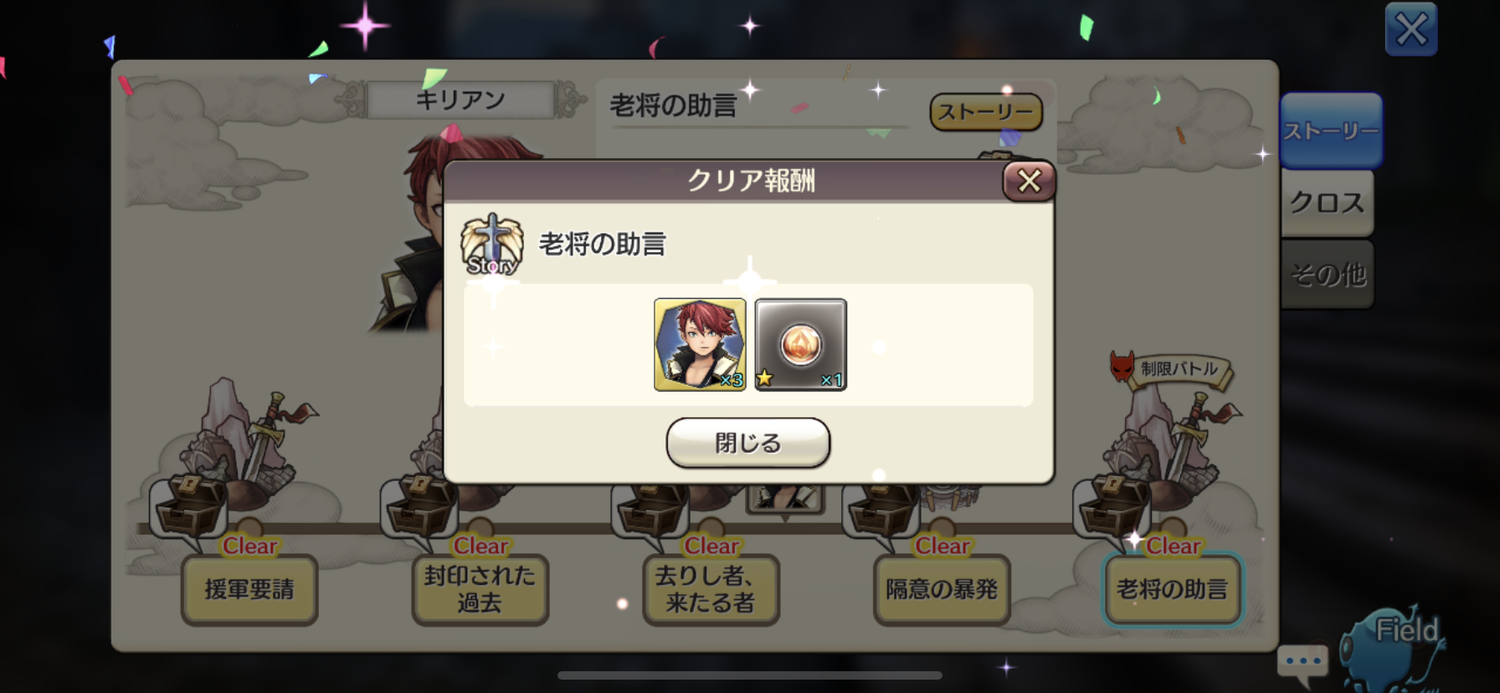Click the Story cross emblem icon

[492, 245]
